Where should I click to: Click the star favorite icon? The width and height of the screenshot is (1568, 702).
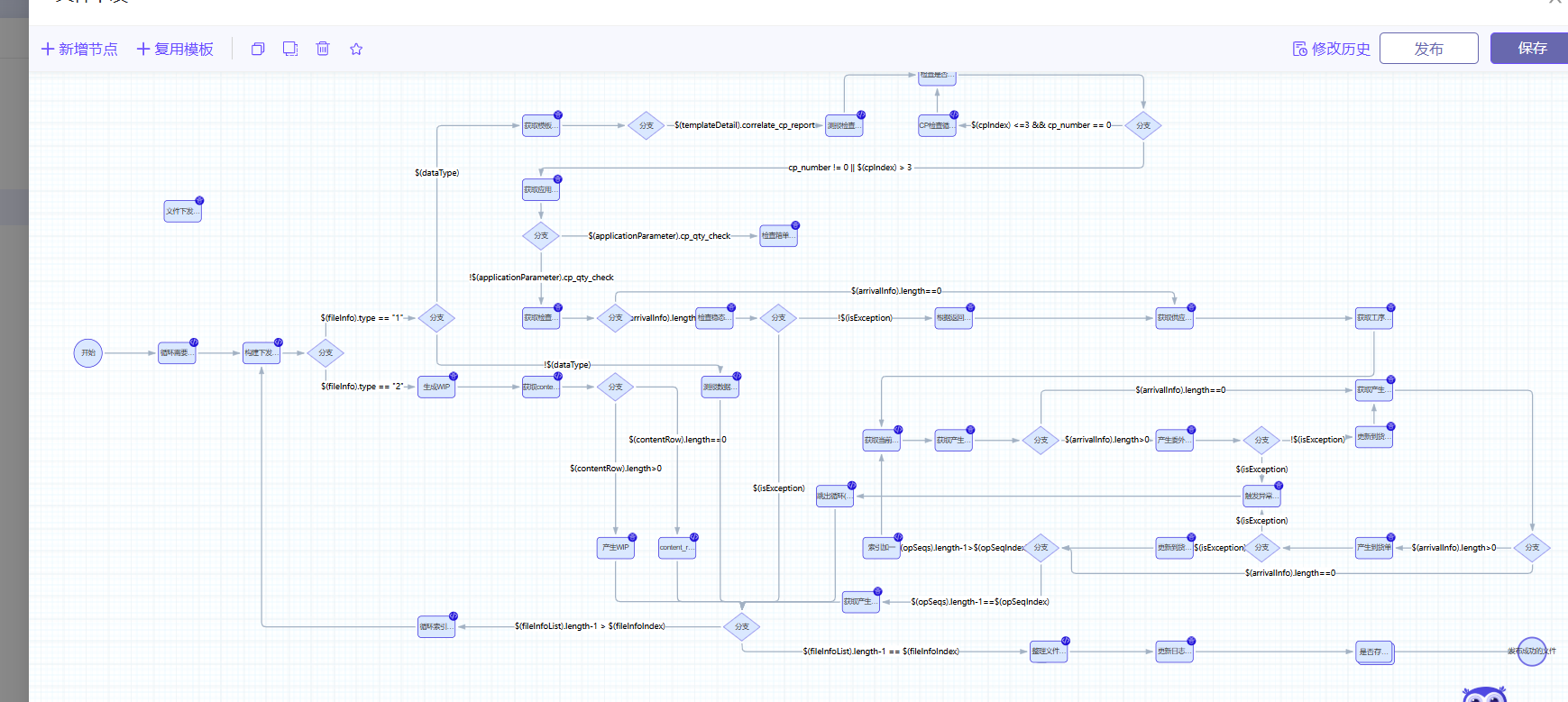pos(356,49)
